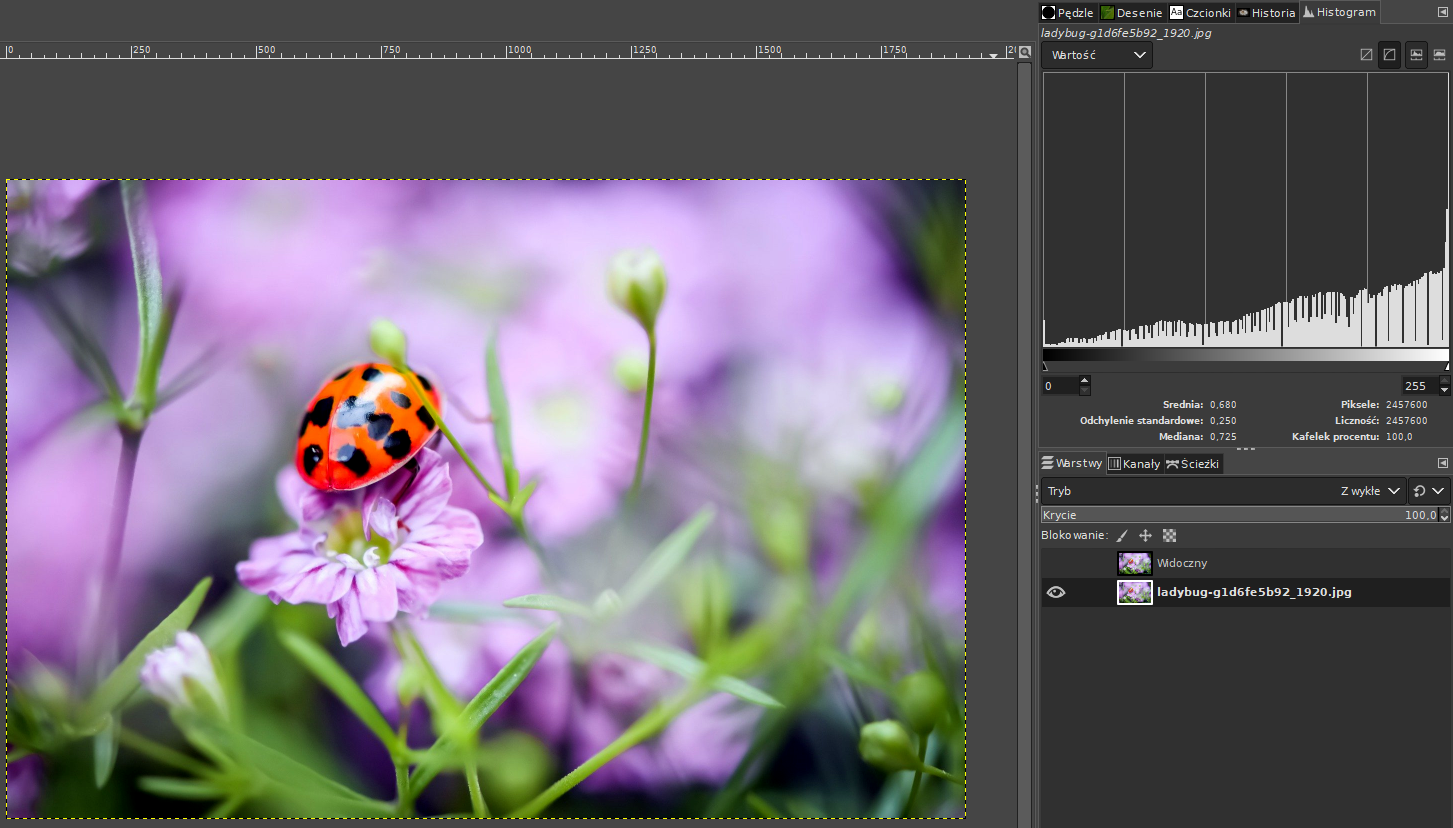Click the Mediana value 0,725
Viewport: 1453px width, 828px height.
click(1222, 437)
